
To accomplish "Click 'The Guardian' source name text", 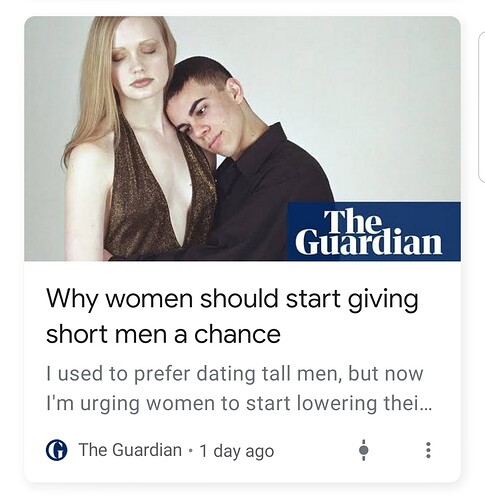I will tap(130, 450).
